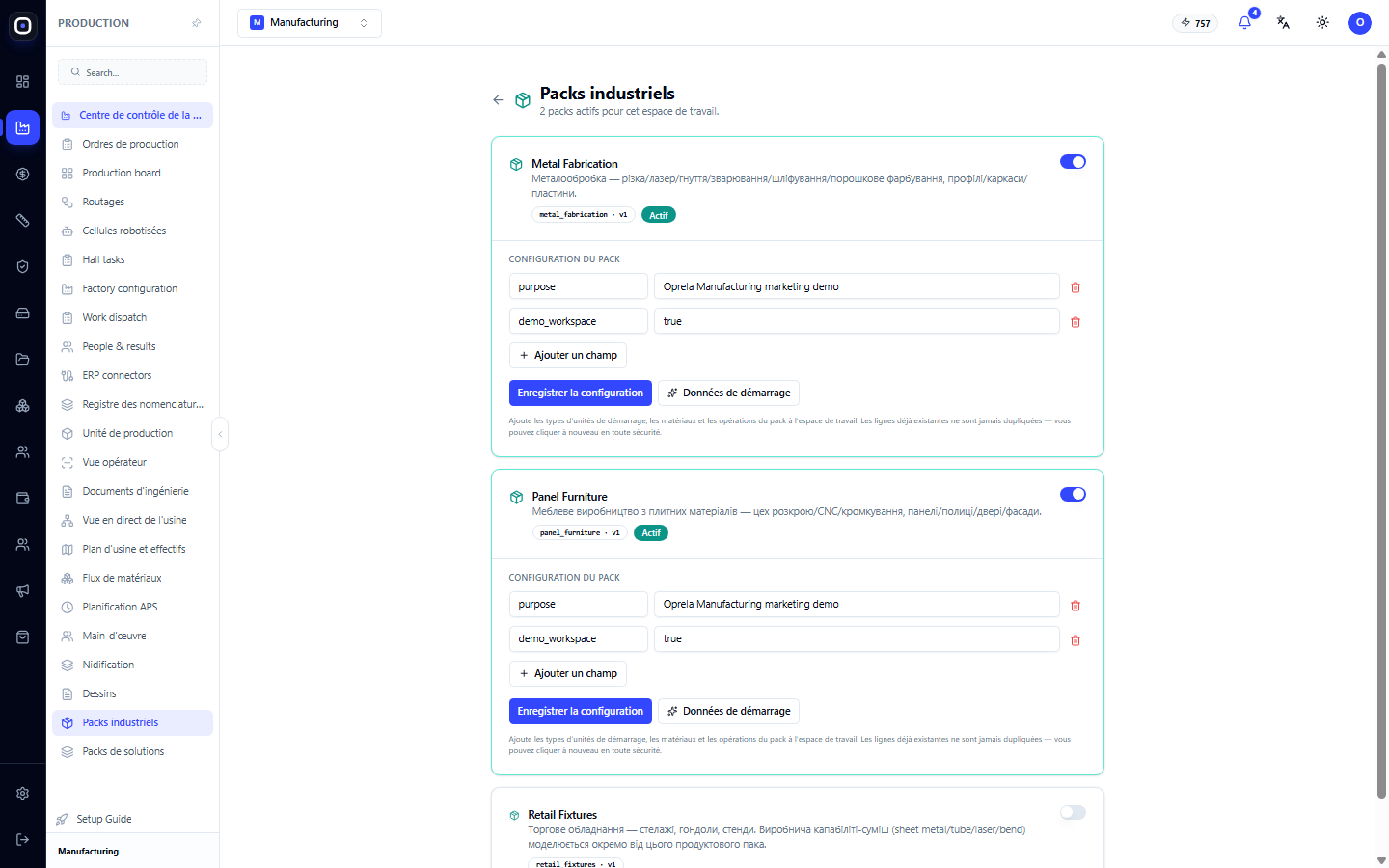Disable the Metal Fabrication pack toggle
This screenshot has width=1389, height=868.
coord(1073,162)
